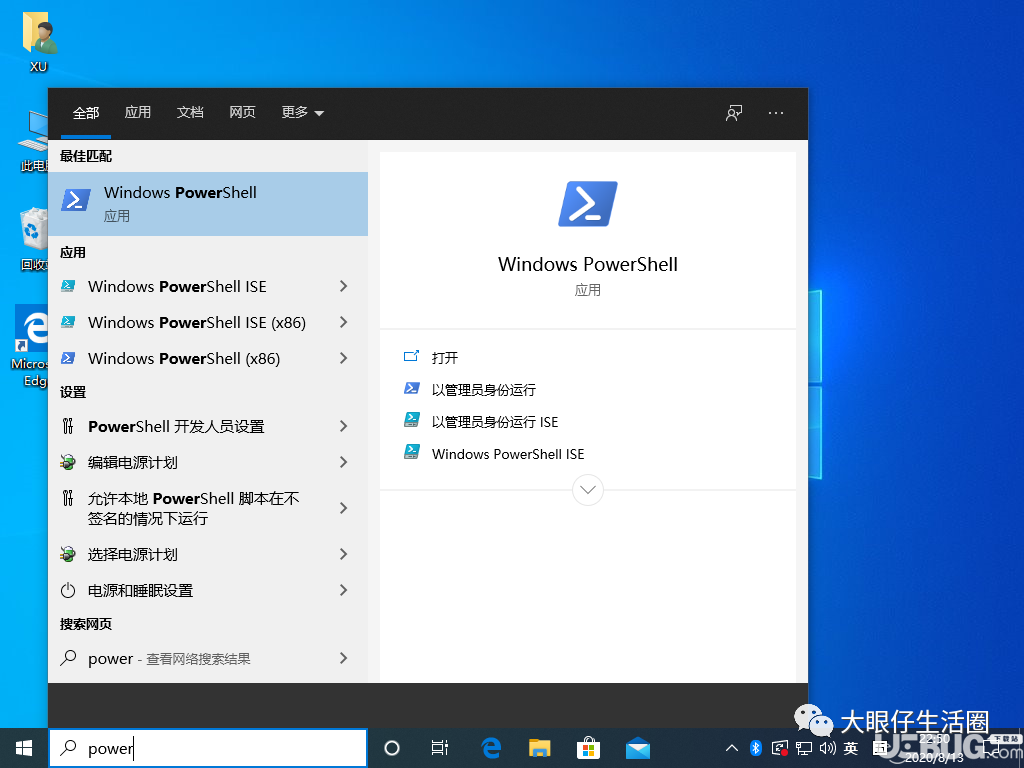Screen dimensions: 1024x768
Task: Open Mail app from taskbar
Action: [637, 748]
